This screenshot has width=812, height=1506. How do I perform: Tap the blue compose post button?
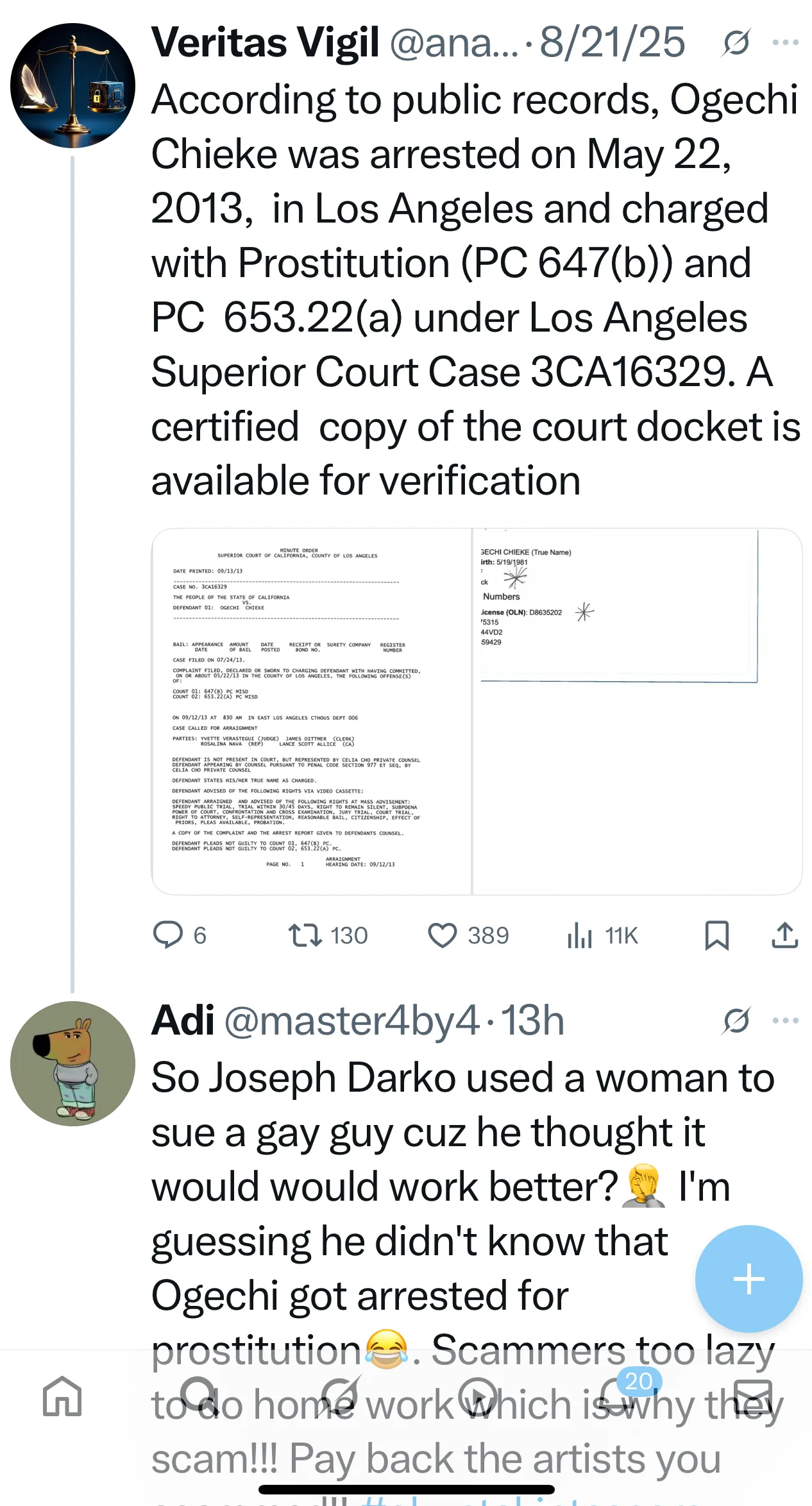[749, 1279]
